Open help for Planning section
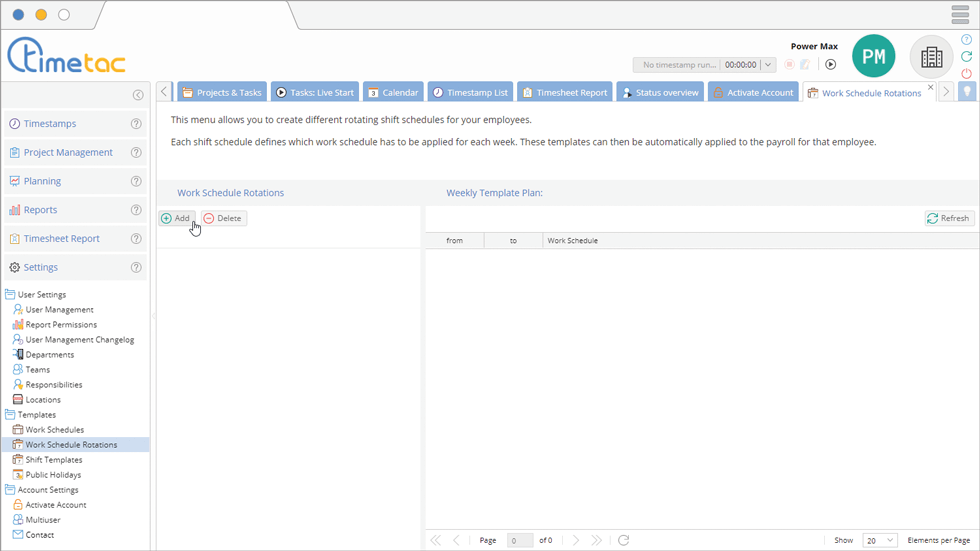980x551 pixels. (136, 181)
